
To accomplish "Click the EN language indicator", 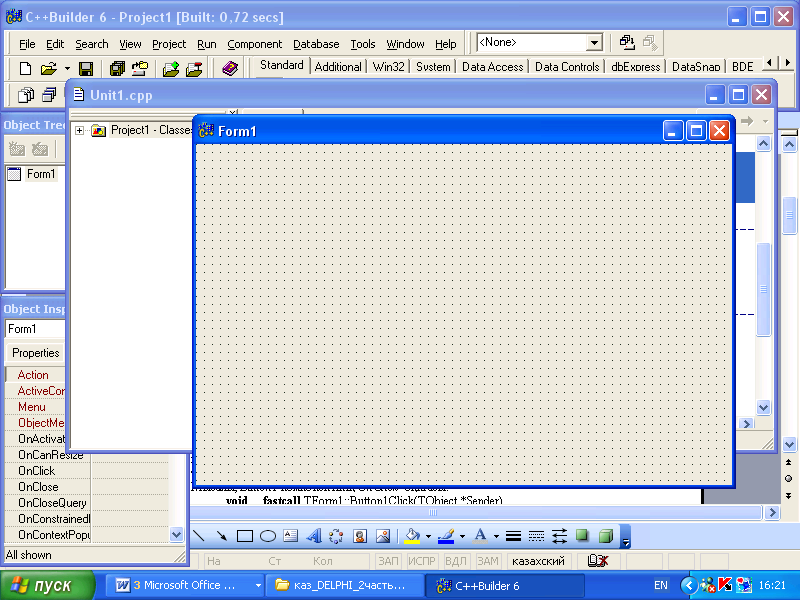I will click(x=661, y=585).
